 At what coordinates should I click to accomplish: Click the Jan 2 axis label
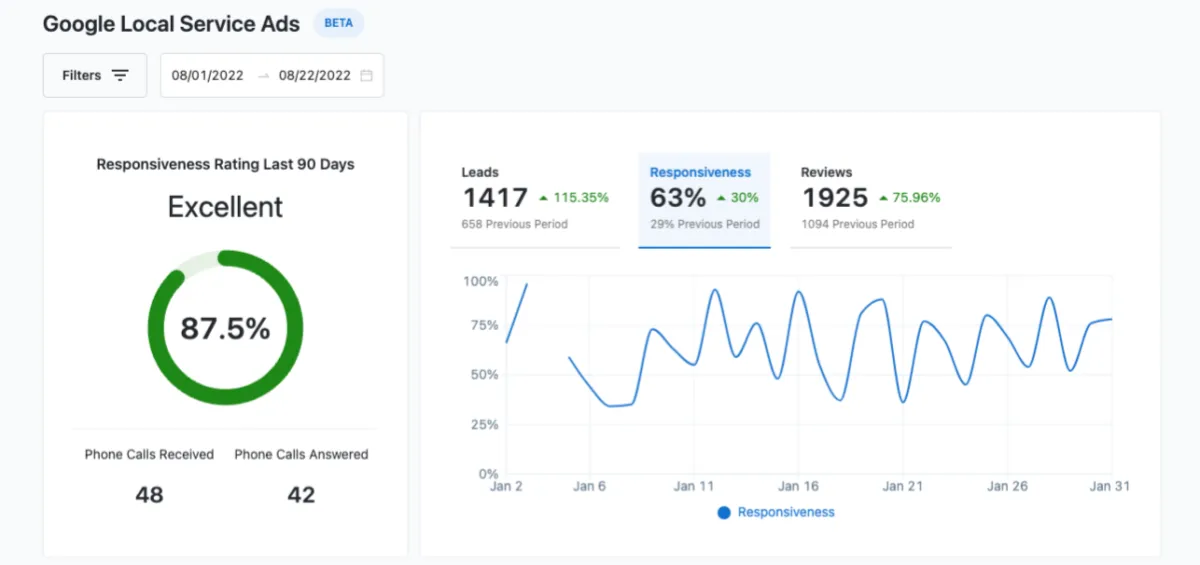pos(505,487)
